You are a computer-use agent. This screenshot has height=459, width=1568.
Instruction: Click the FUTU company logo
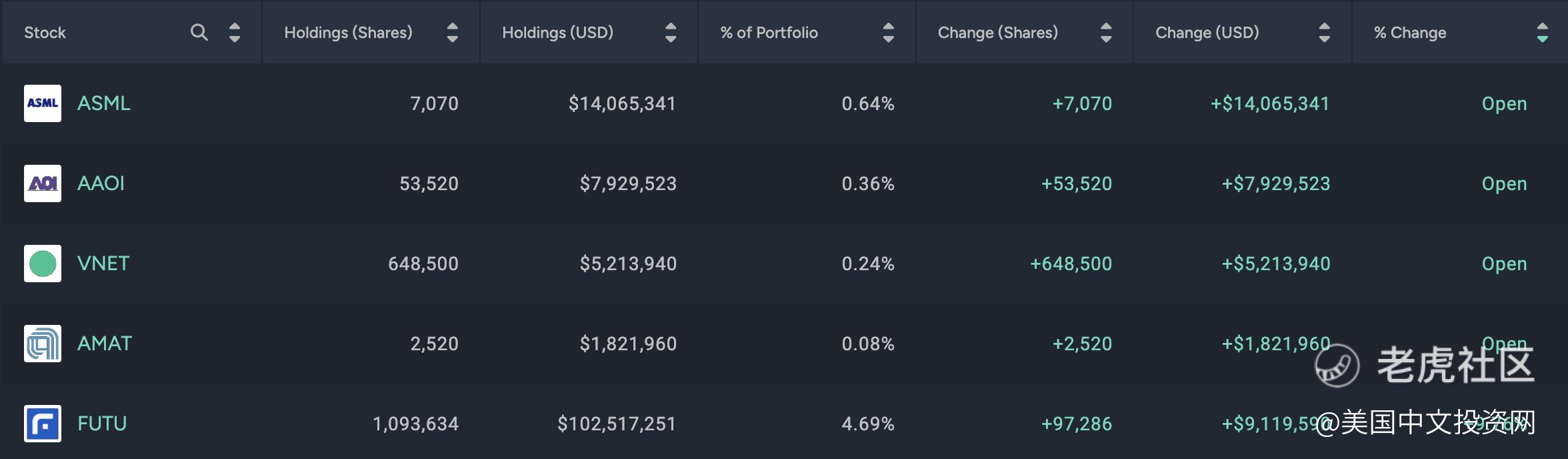(43, 424)
